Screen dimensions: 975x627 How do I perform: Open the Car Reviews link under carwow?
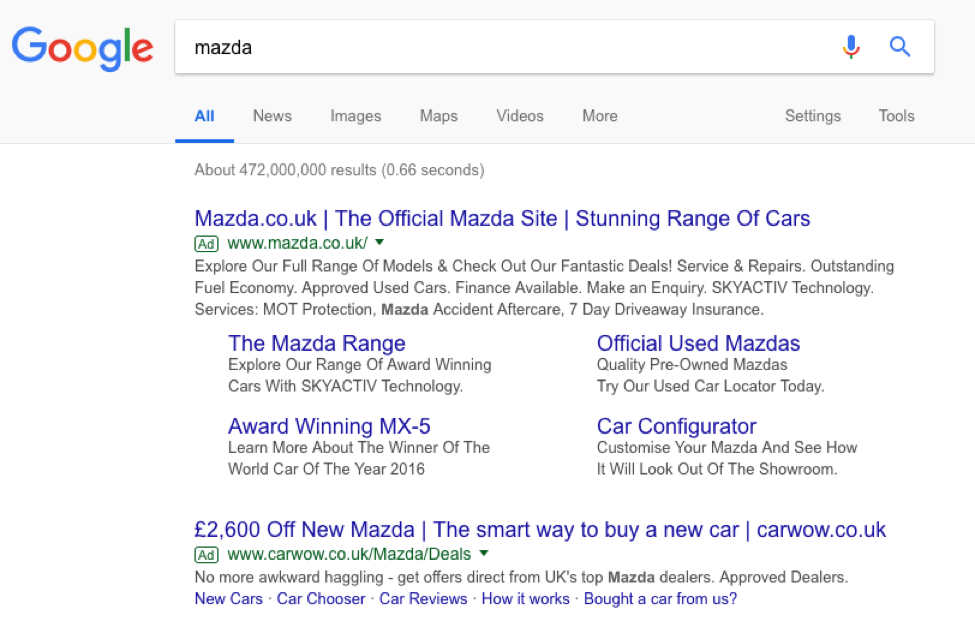pyautogui.click(x=423, y=598)
